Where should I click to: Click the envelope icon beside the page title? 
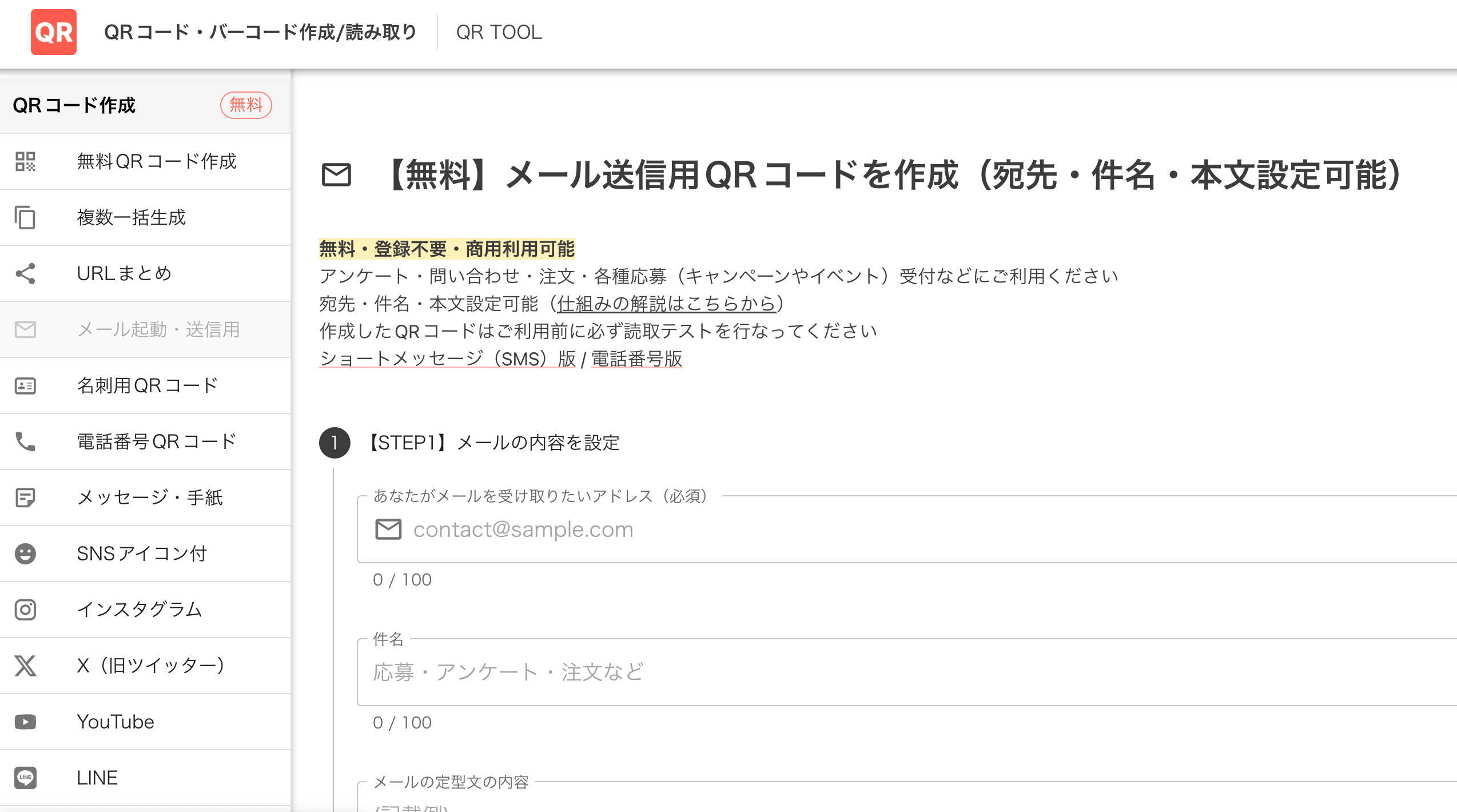pyautogui.click(x=337, y=175)
